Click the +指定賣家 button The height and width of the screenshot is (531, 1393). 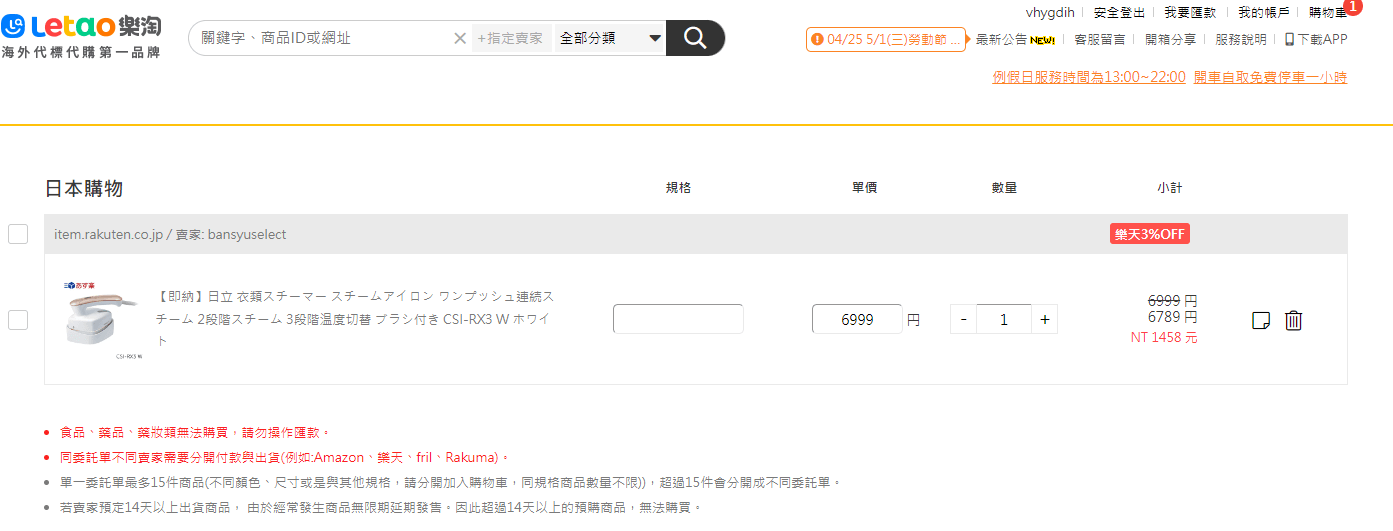(x=511, y=38)
